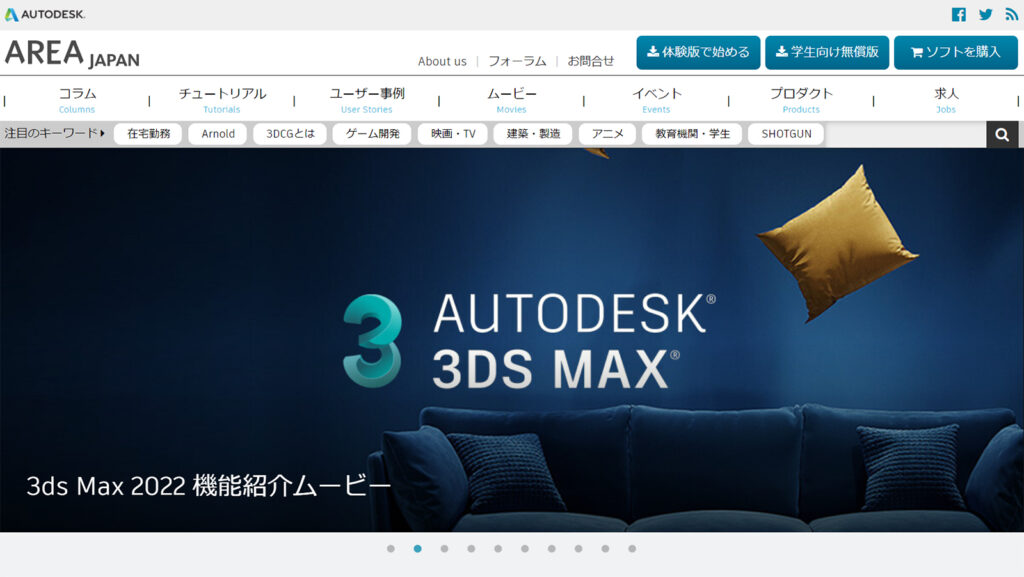Click the 3ds Max banner image

[x=512, y=339]
